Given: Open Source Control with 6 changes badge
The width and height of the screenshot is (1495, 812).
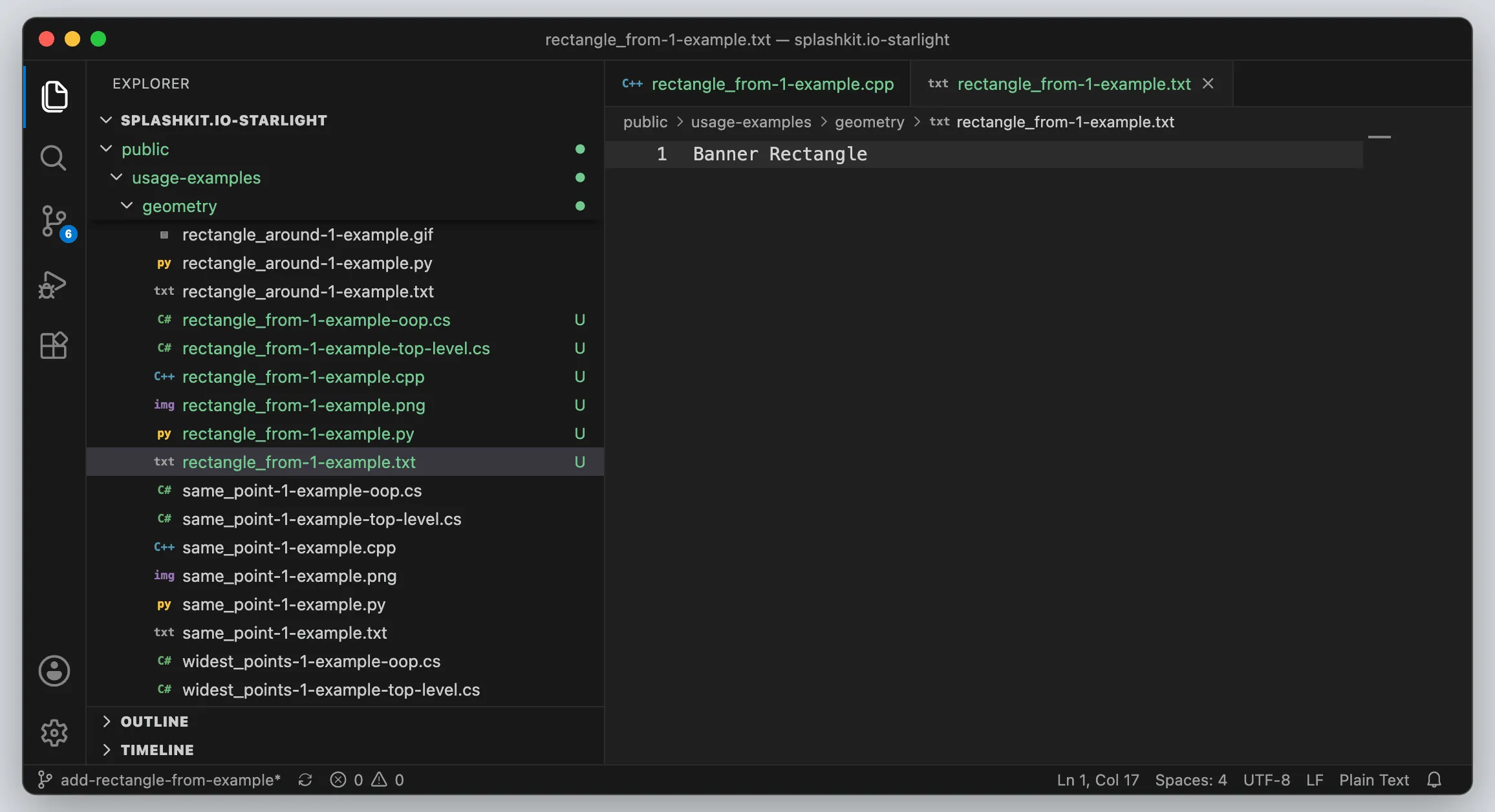Looking at the screenshot, I should click(56, 222).
